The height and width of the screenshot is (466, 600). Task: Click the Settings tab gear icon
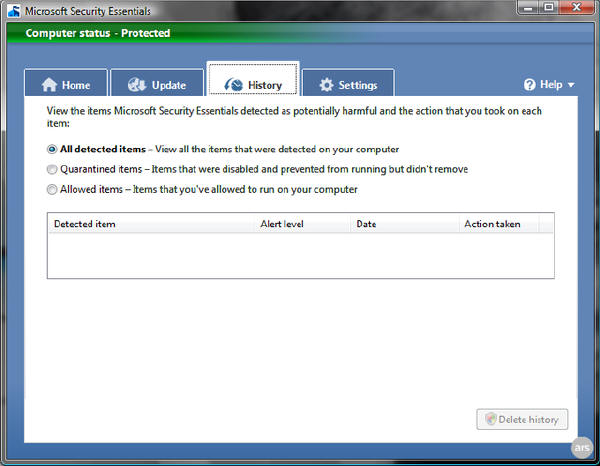[x=326, y=85]
